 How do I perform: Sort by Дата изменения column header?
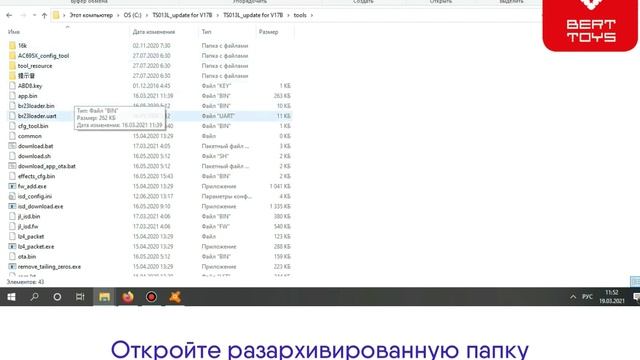tap(154, 32)
